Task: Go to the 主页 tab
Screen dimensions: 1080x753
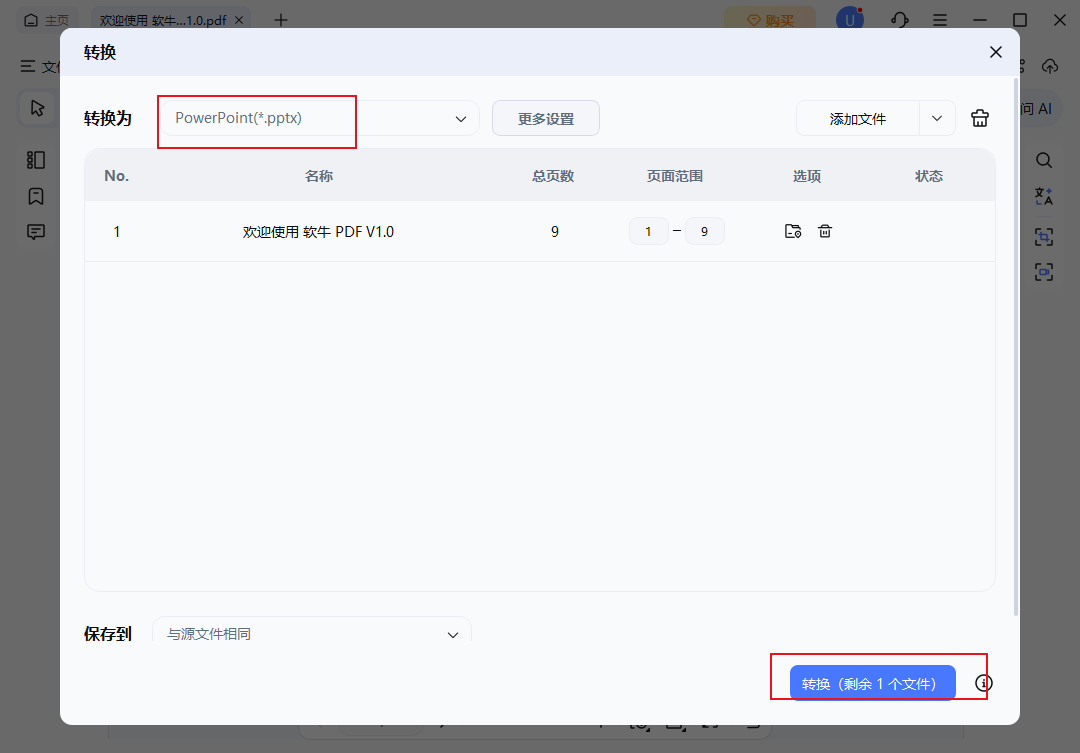Action: [x=47, y=20]
